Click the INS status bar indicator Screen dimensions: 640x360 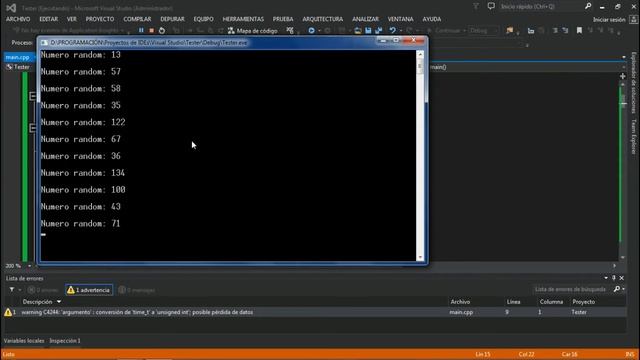tap(630, 354)
